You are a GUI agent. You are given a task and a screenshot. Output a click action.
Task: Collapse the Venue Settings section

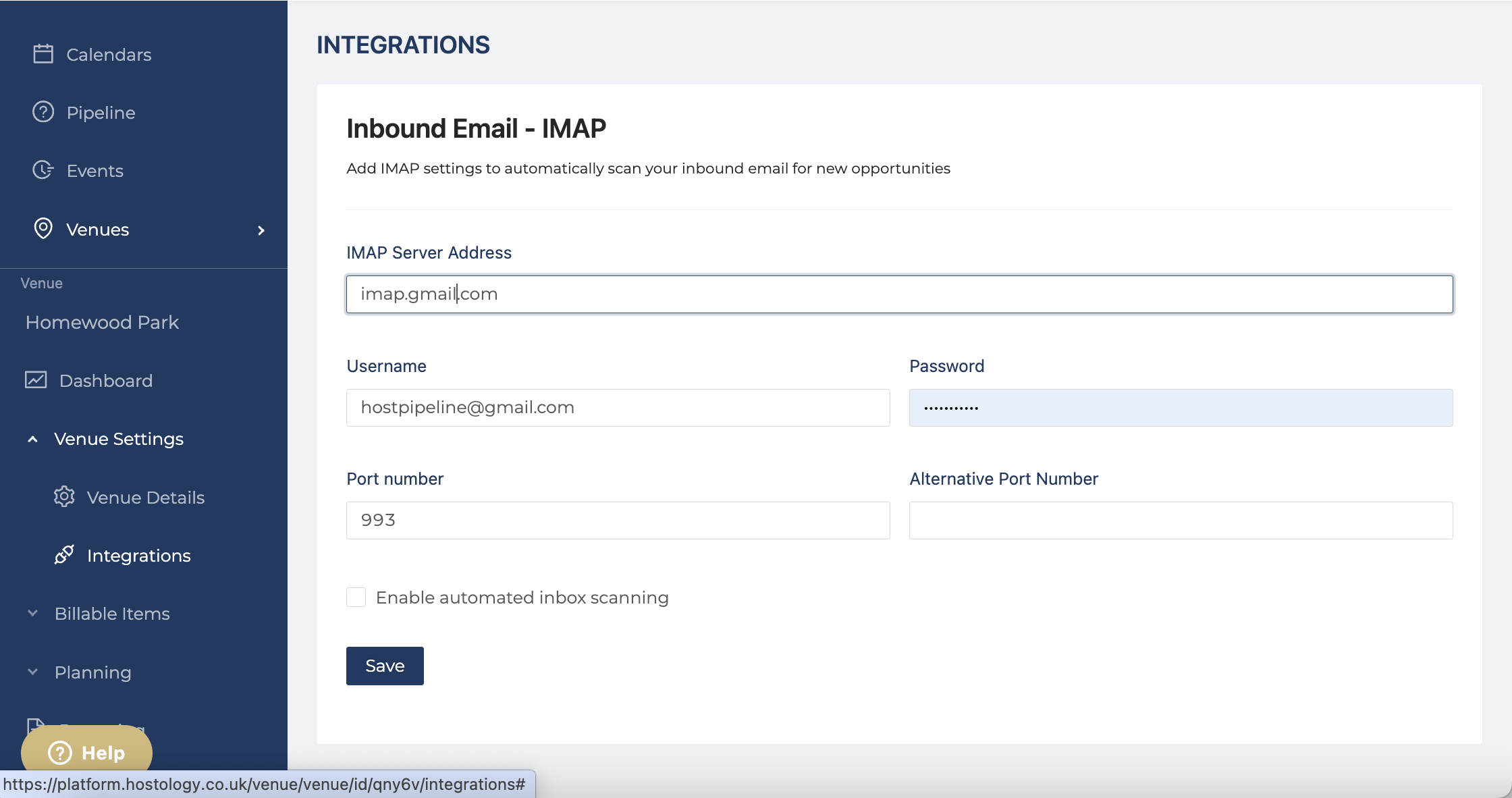tap(32, 439)
